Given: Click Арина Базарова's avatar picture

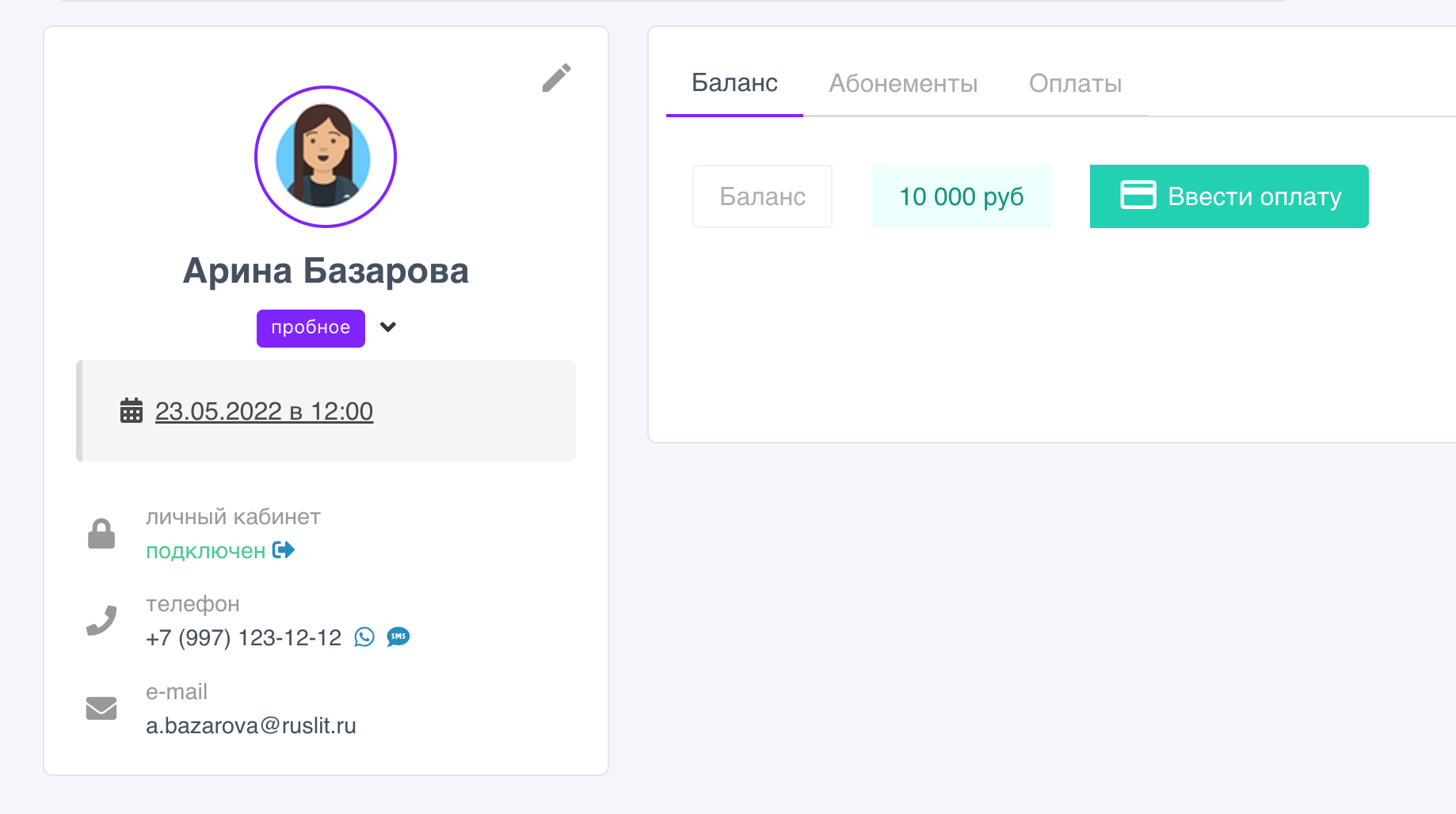Looking at the screenshot, I should click(x=325, y=157).
